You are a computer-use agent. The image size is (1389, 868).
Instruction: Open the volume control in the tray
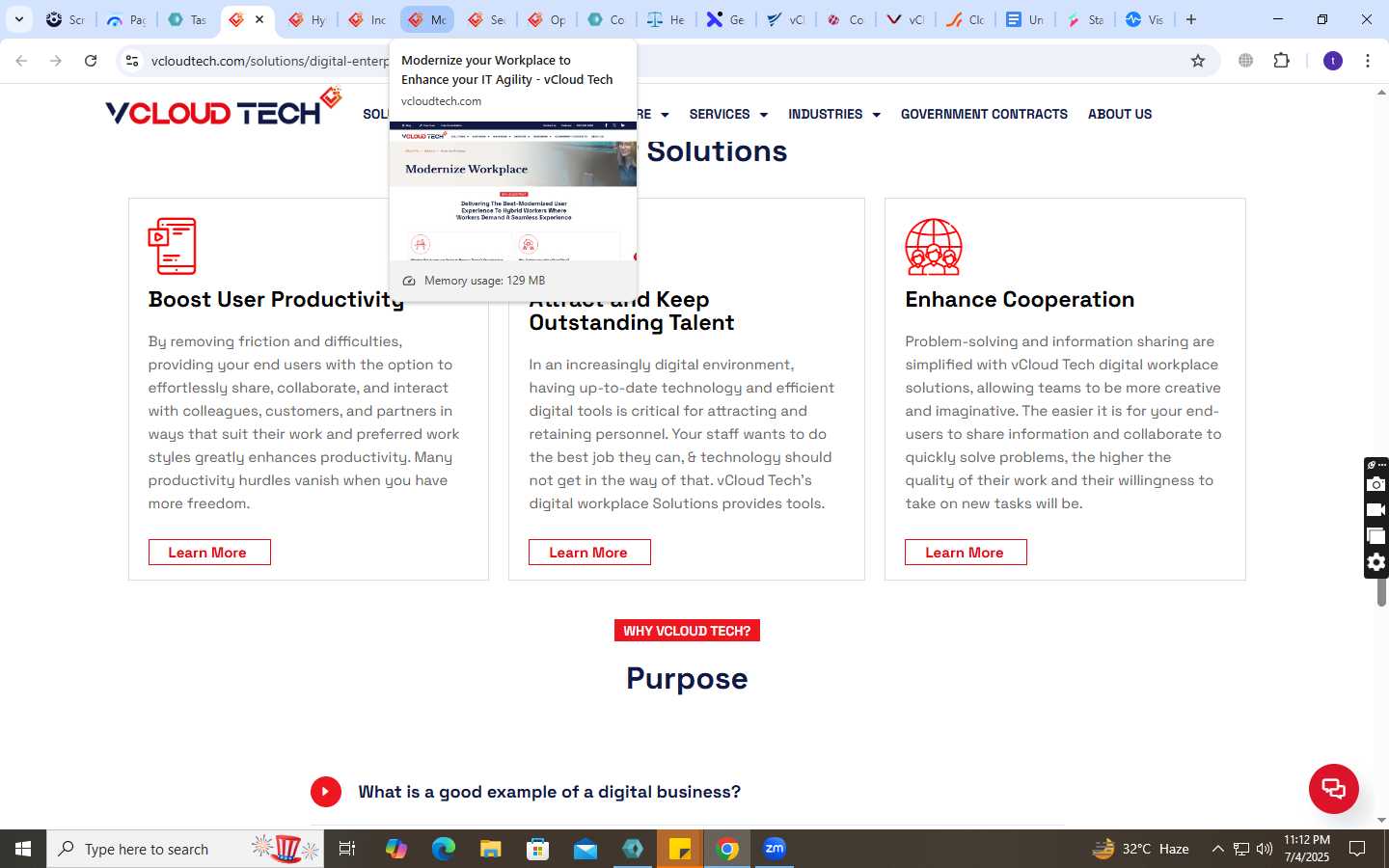[1265, 849]
